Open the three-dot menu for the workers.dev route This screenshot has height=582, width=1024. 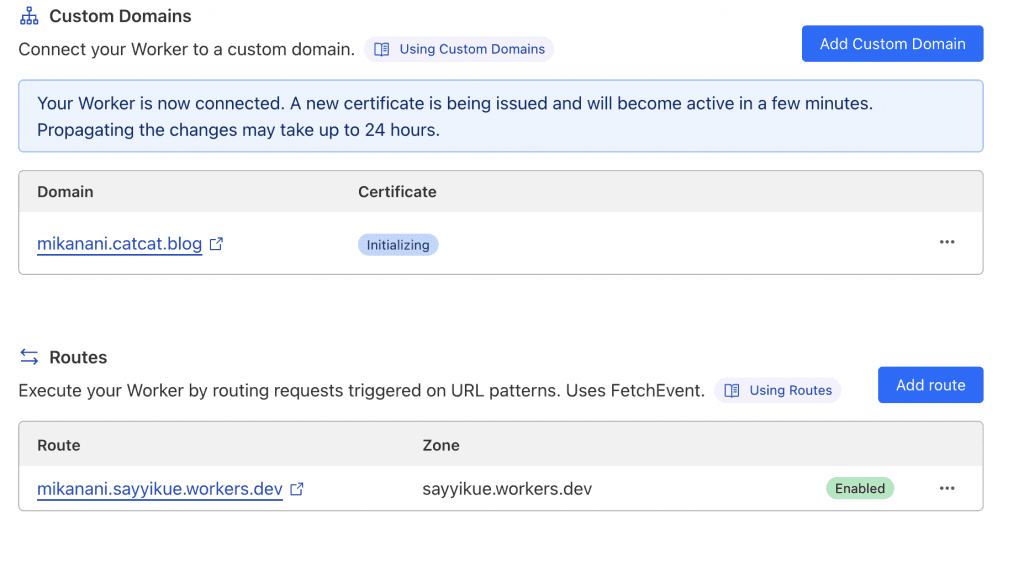947,489
